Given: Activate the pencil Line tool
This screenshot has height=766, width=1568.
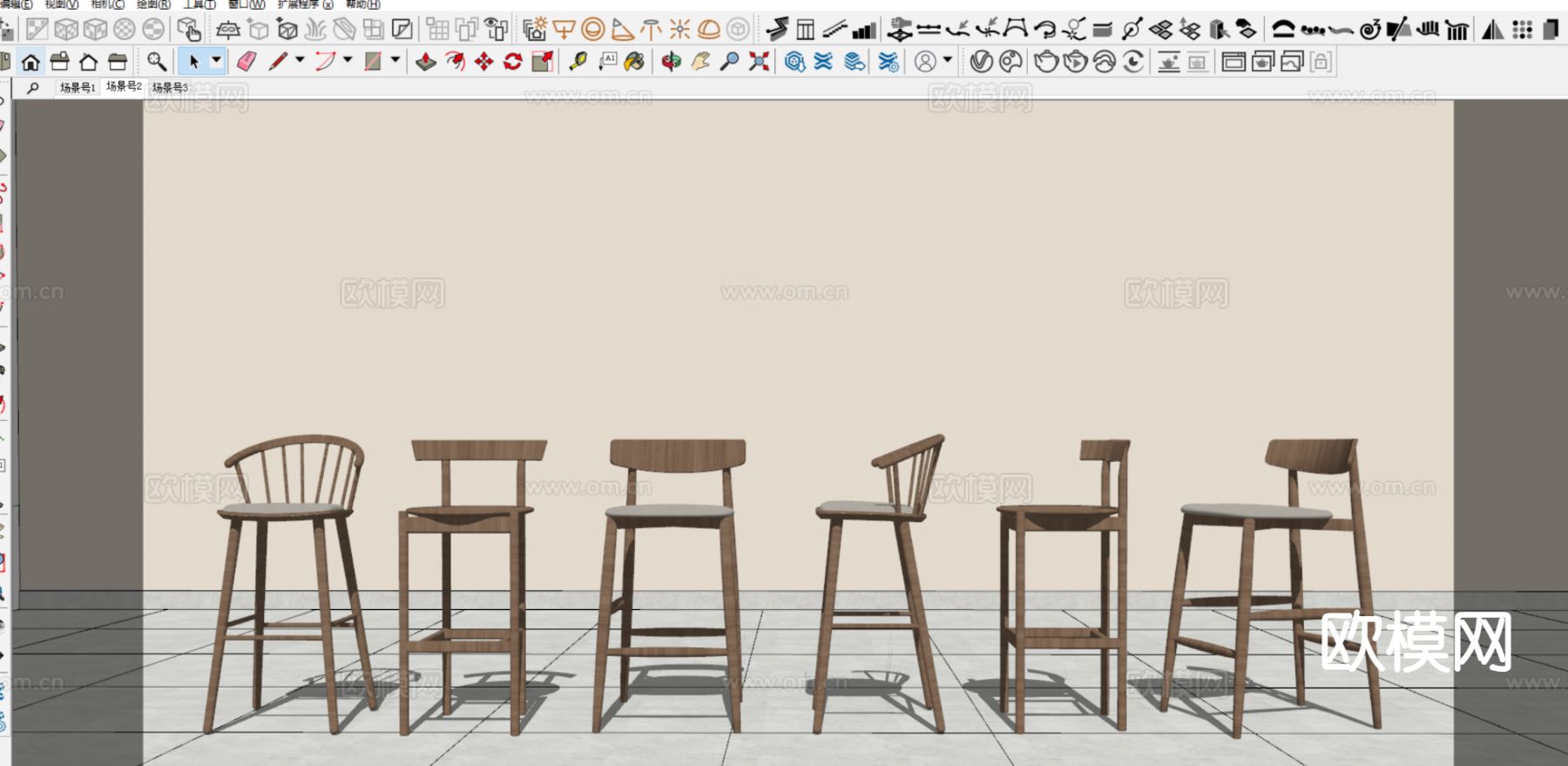Looking at the screenshot, I should pos(278,62).
